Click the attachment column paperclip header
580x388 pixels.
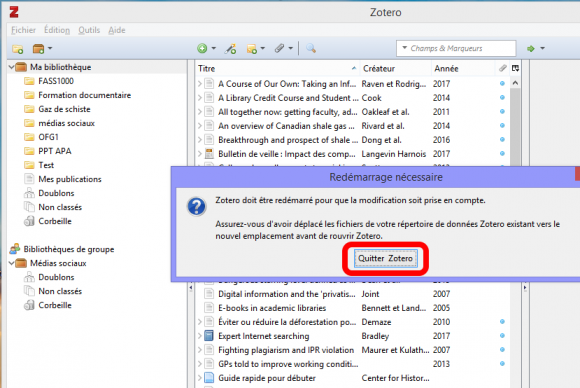pos(502,68)
